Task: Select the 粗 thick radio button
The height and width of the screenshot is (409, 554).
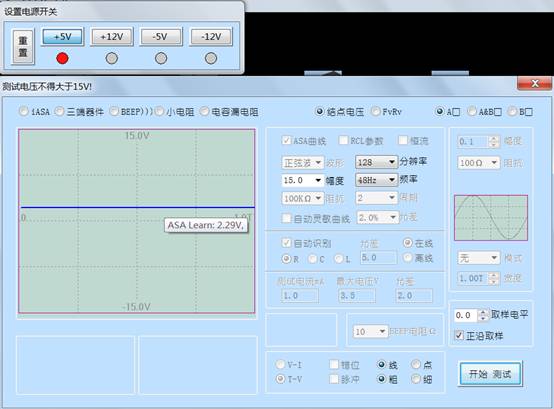Action: (381, 379)
